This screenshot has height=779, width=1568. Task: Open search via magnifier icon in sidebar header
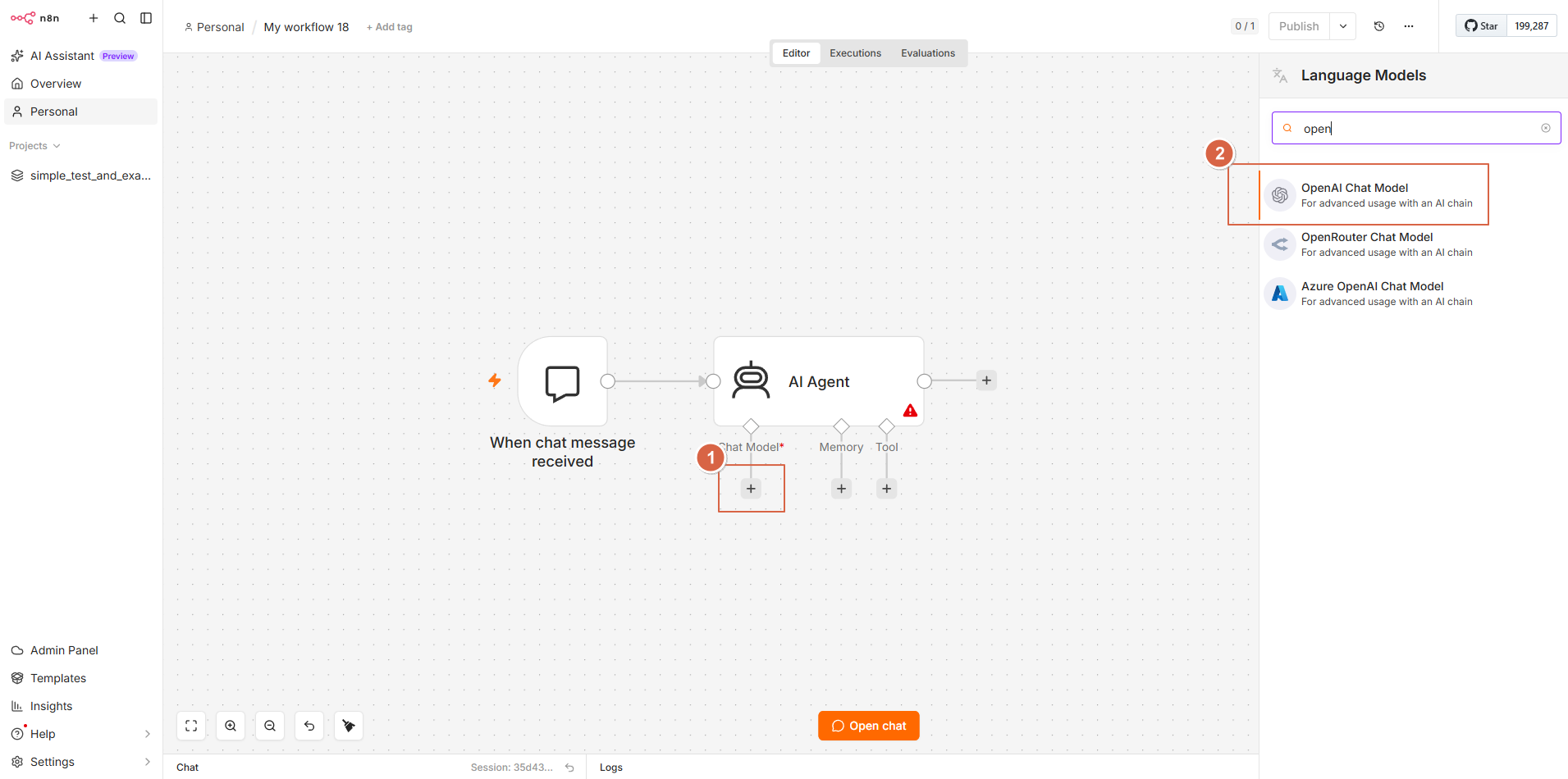(120, 18)
